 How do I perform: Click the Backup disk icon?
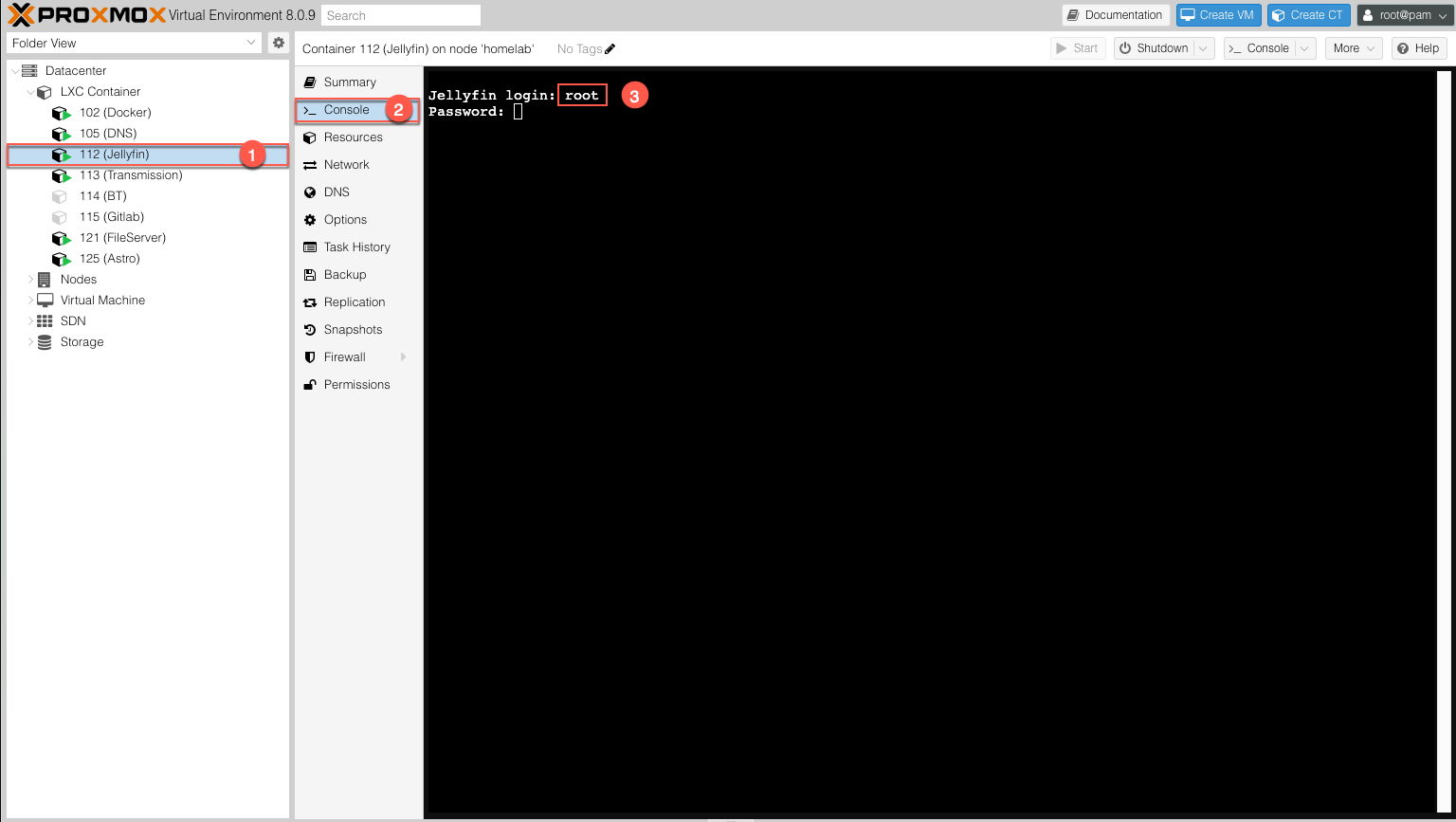(x=309, y=274)
